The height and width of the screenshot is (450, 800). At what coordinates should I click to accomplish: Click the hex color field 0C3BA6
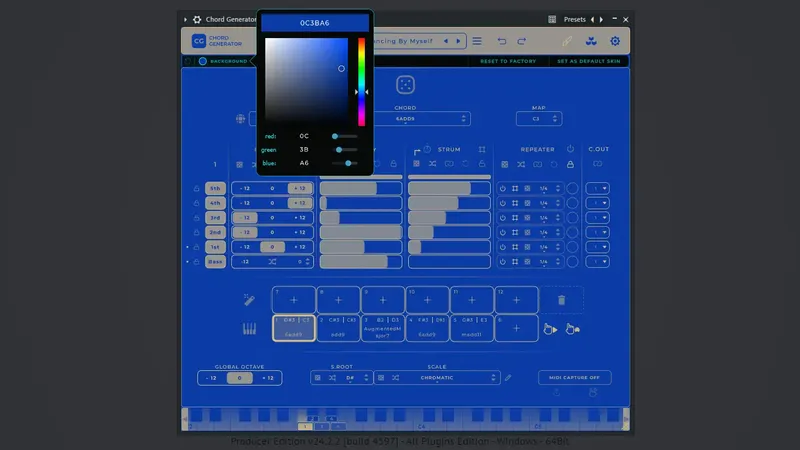click(315, 23)
